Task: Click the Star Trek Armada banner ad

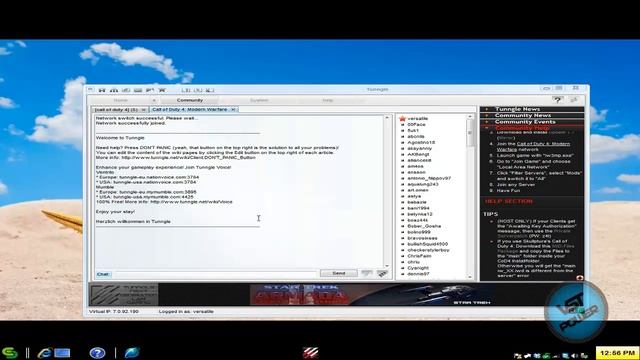Action: pos(371,294)
